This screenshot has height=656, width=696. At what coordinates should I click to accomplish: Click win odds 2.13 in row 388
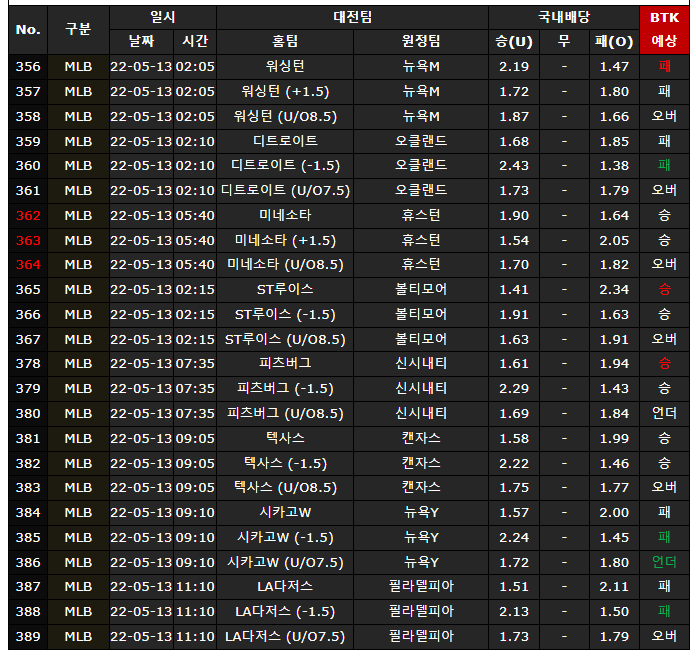[514, 612]
